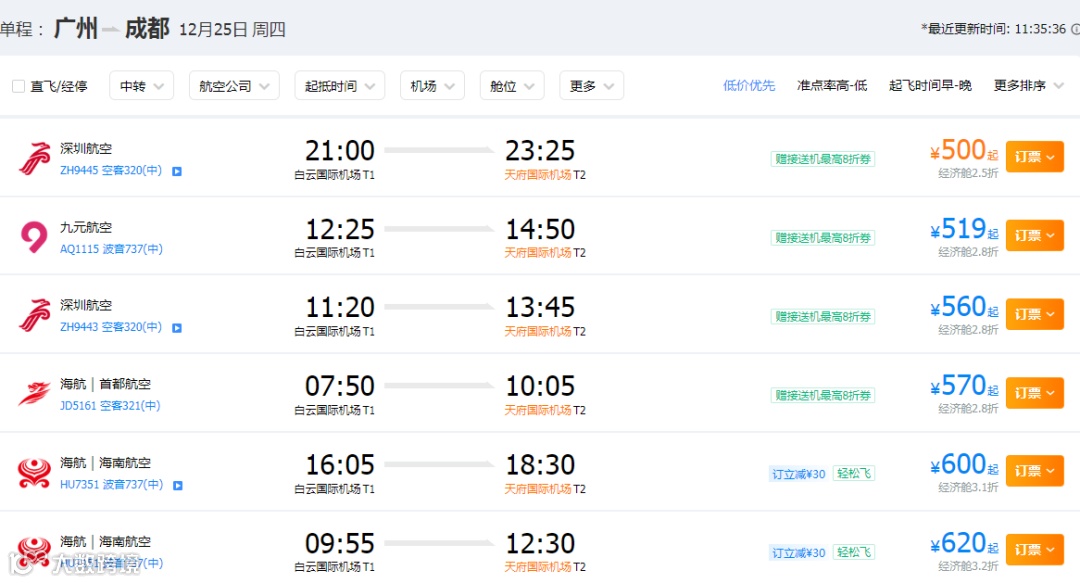Click the small blue play icon beside ZH9443
This screenshot has width=1080, height=583.
click(177, 328)
